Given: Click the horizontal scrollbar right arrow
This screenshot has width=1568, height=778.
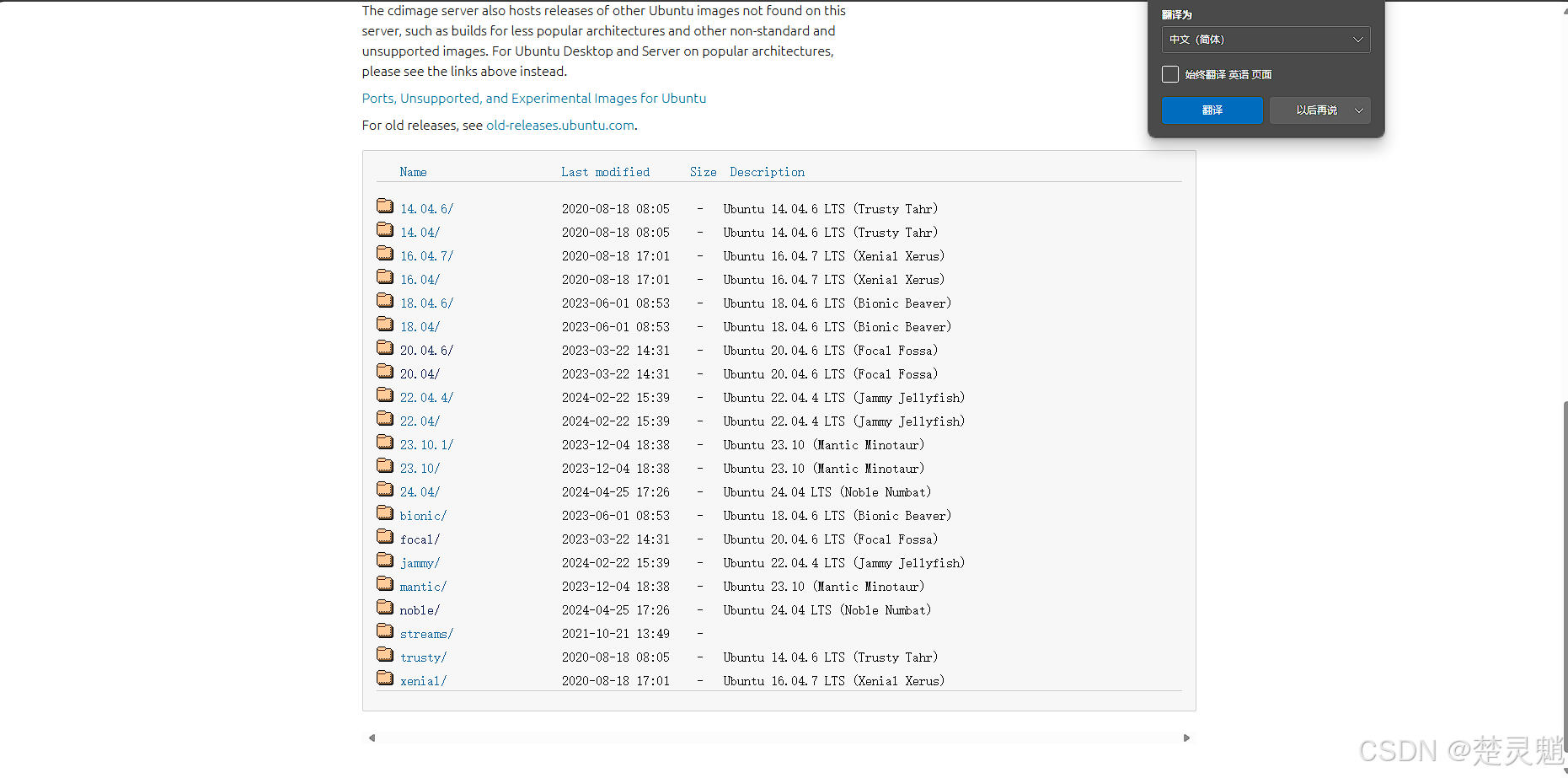Looking at the screenshot, I should click(x=1186, y=738).
